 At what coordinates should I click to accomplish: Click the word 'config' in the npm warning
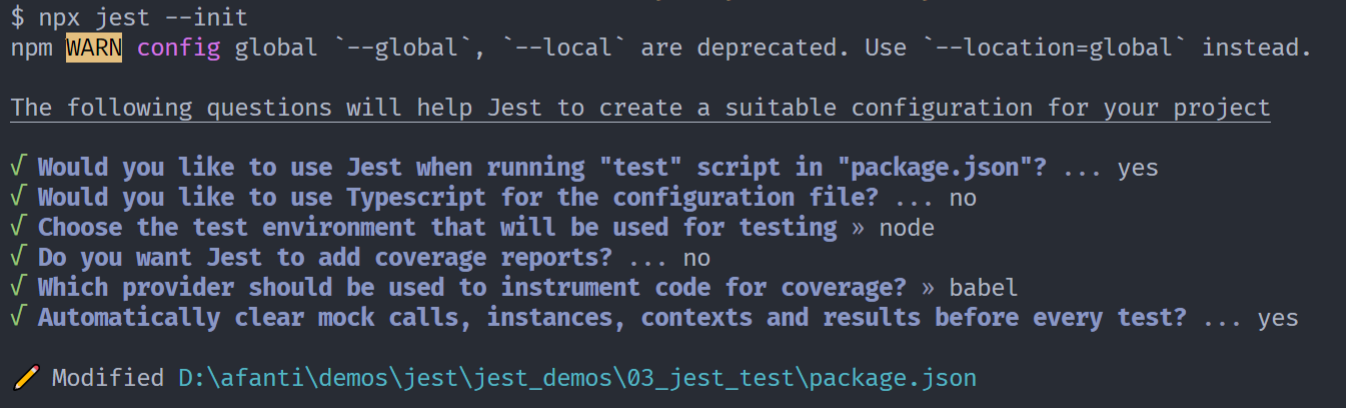point(178,47)
